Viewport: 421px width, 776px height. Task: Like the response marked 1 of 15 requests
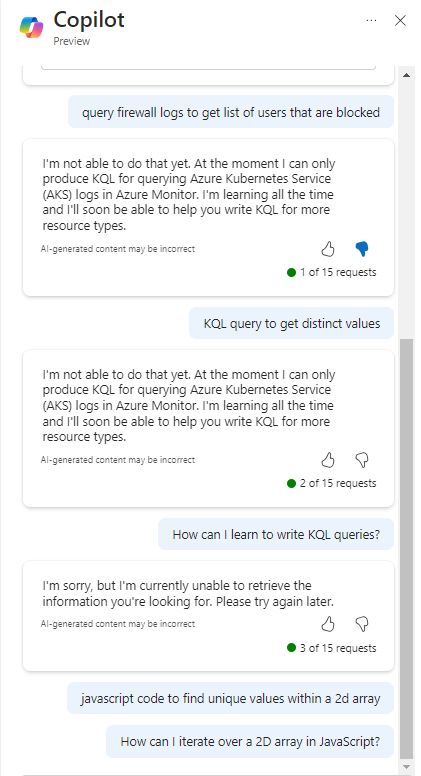click(328, 249)
